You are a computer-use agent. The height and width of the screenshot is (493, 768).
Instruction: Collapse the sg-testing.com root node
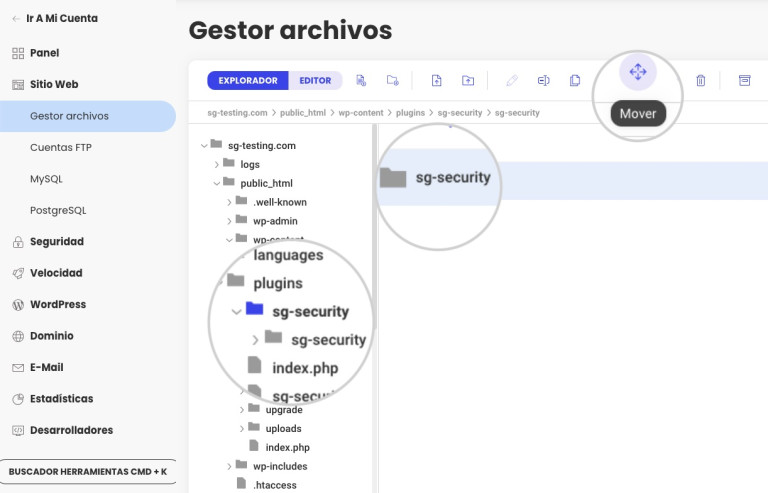coord(204,146)
